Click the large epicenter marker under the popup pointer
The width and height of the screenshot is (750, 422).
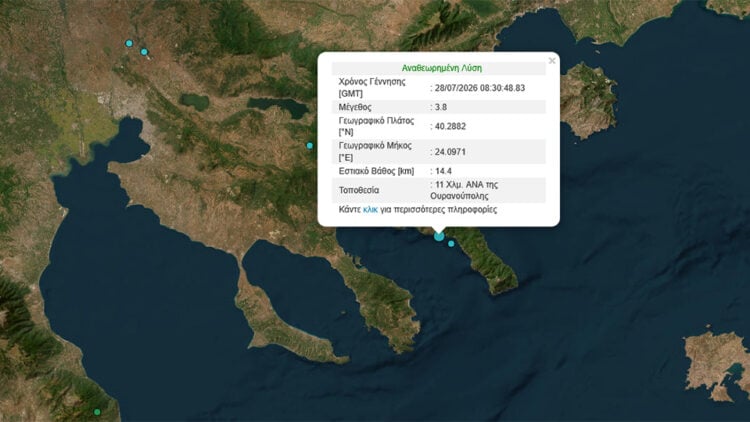[x=439, y=236]
